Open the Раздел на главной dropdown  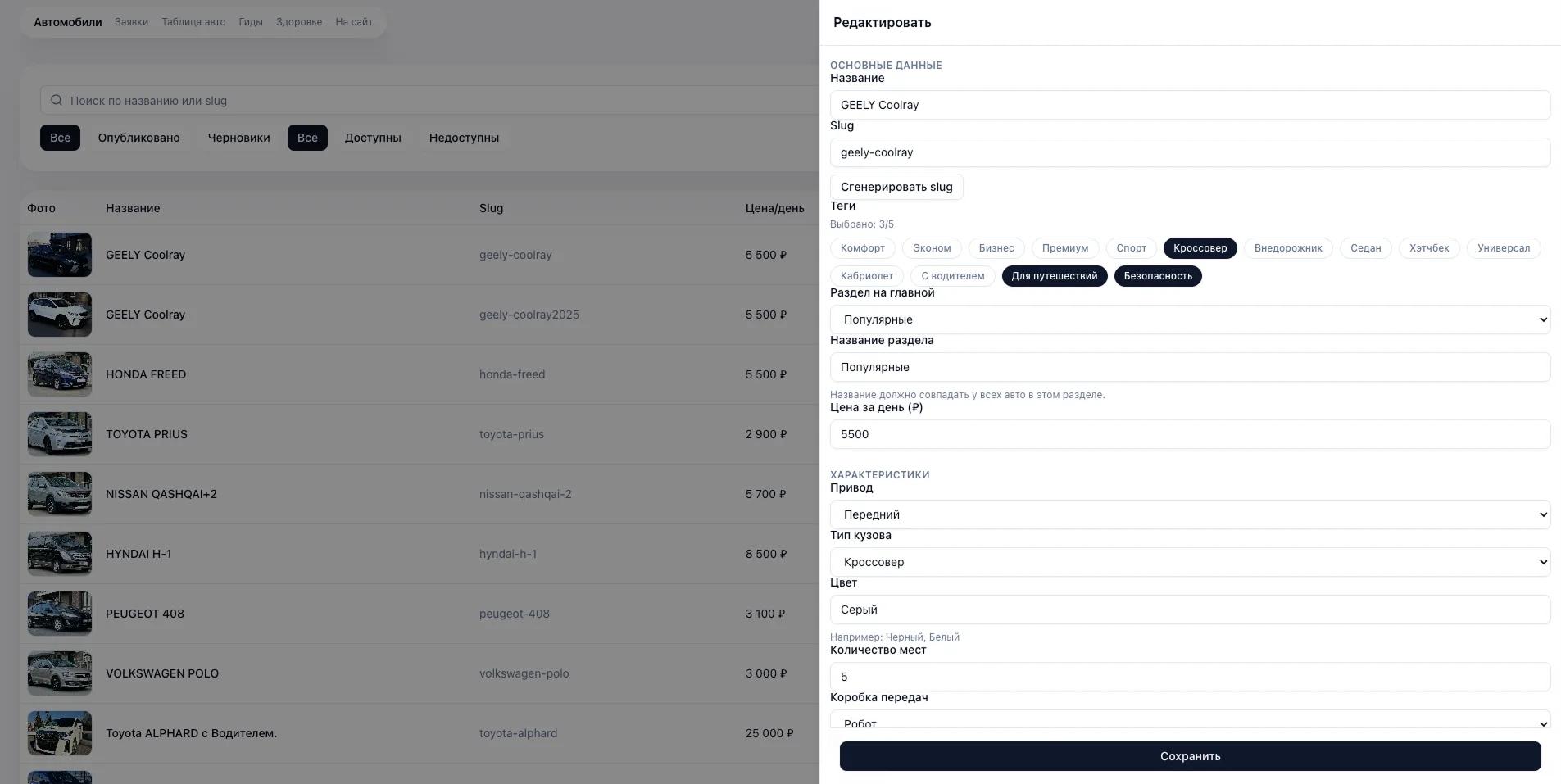[1190, 319]
